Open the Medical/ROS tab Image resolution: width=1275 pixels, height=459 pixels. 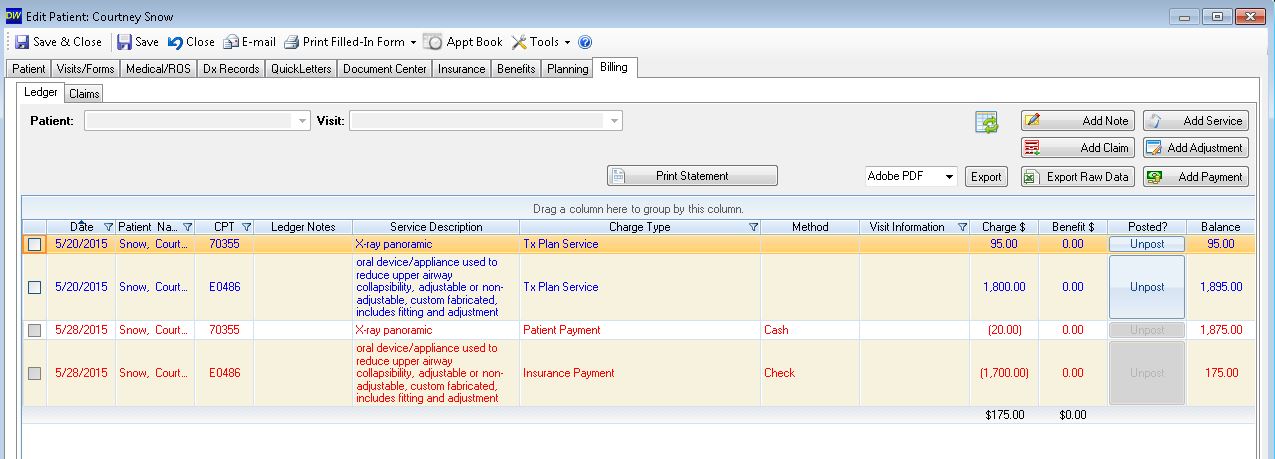pos(159,69)
